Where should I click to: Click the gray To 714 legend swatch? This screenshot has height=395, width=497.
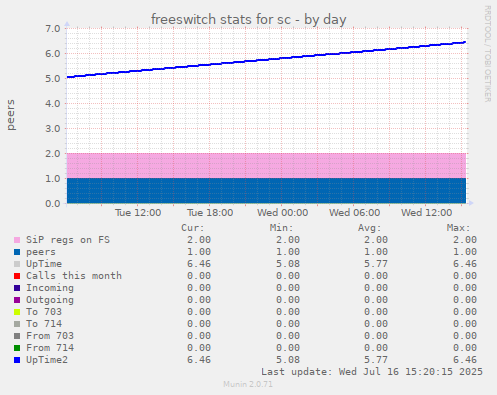tap(17, 324)
